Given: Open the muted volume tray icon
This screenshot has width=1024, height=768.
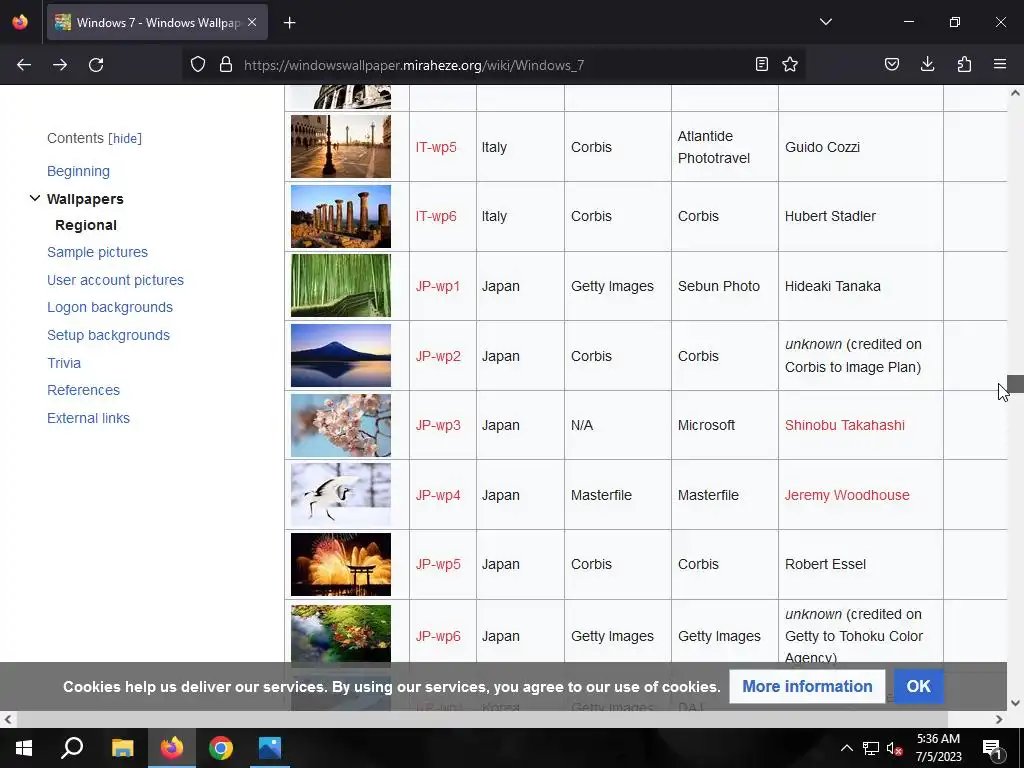Looking at the screenshot, I should [894, 748].
